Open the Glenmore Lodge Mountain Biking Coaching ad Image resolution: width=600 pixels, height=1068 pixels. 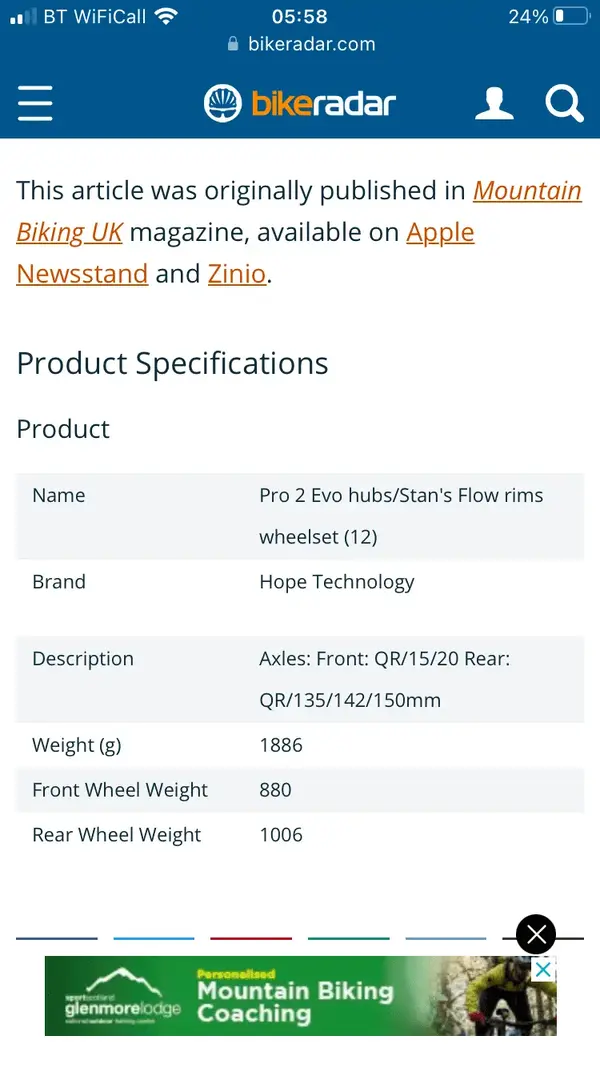point(300,996)
